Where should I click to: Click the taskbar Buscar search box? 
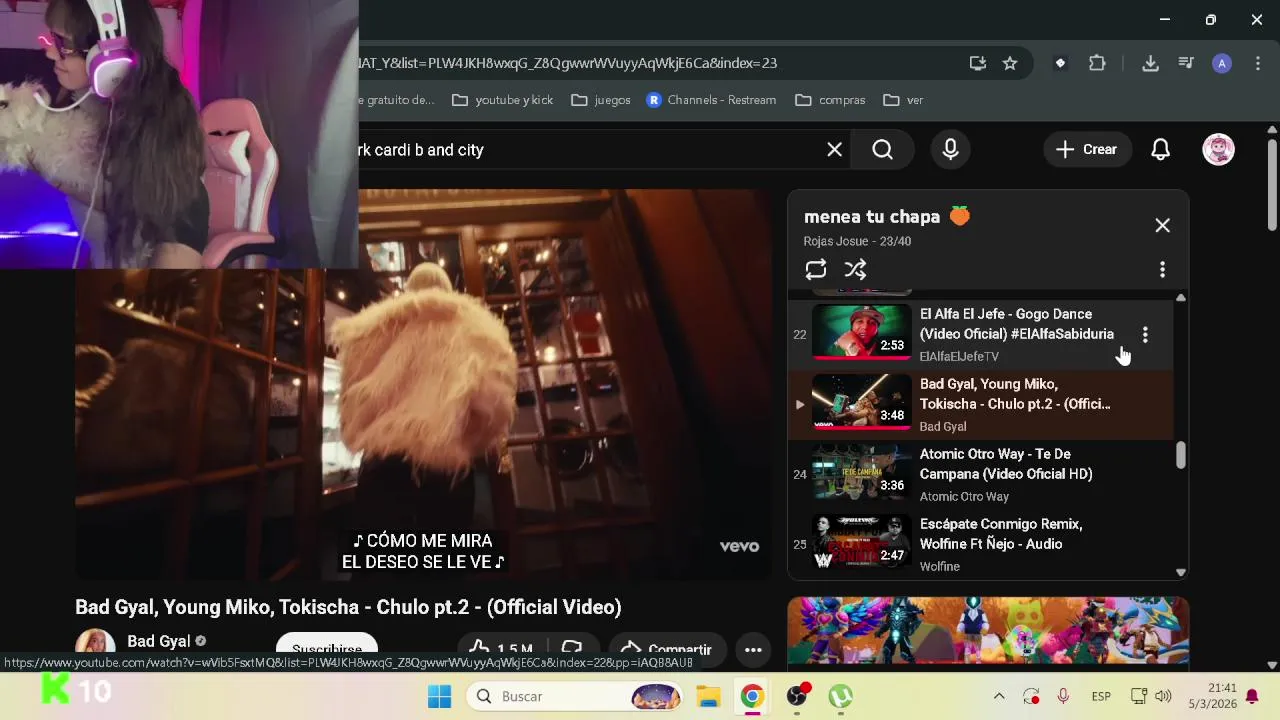pyautogui.click(x=576, y=696)
